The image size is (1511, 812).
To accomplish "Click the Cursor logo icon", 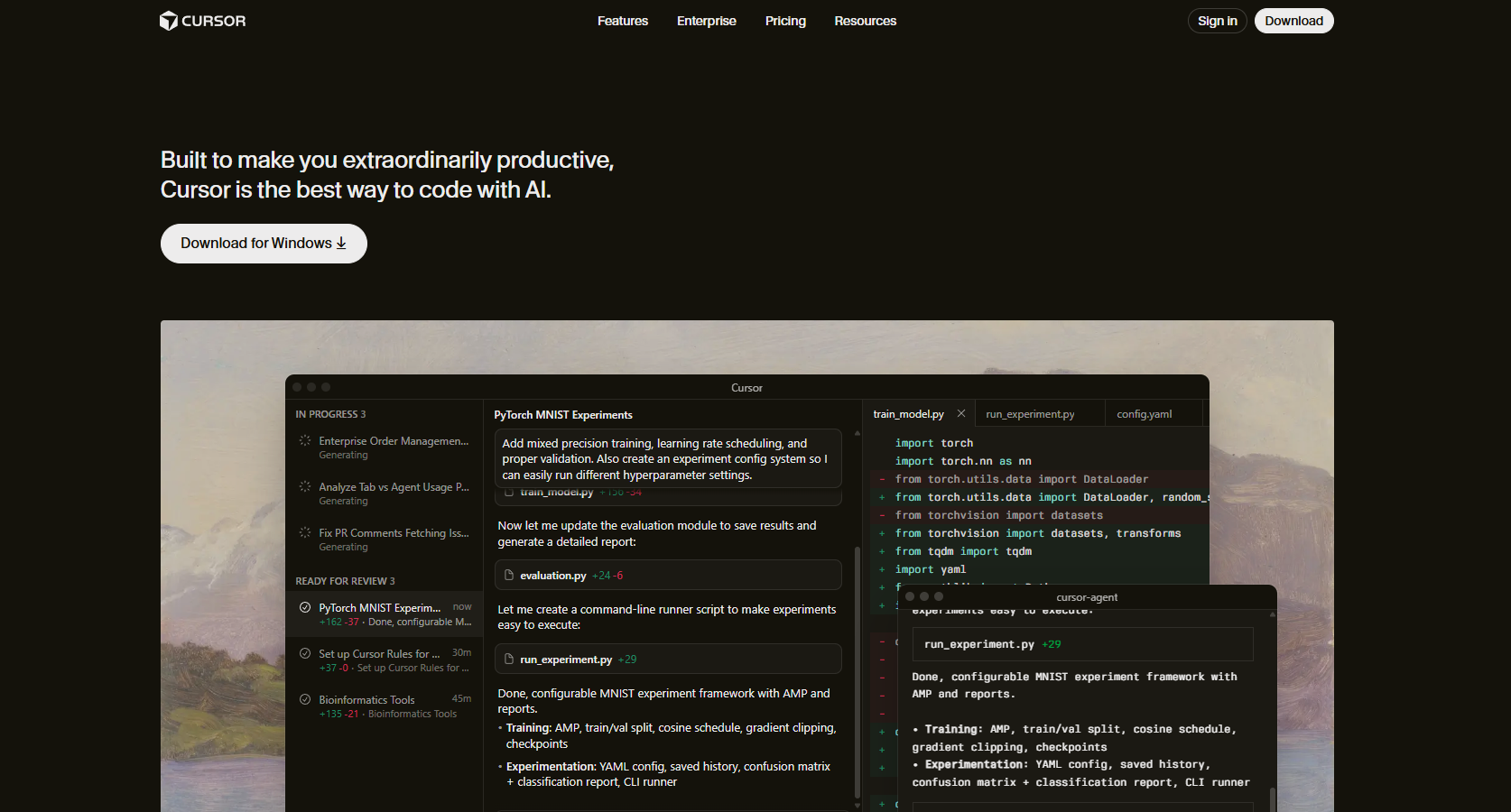I will [168, 20].
